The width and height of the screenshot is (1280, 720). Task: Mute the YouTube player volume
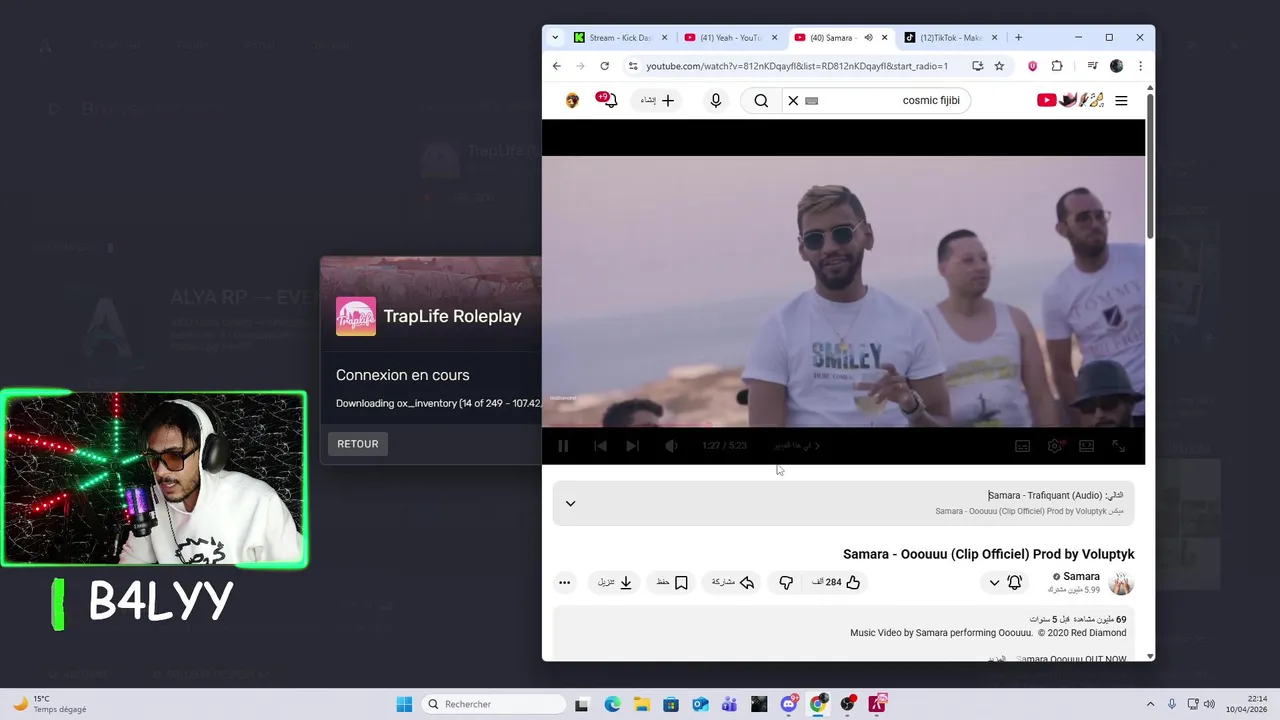click(x=671, y=446)
